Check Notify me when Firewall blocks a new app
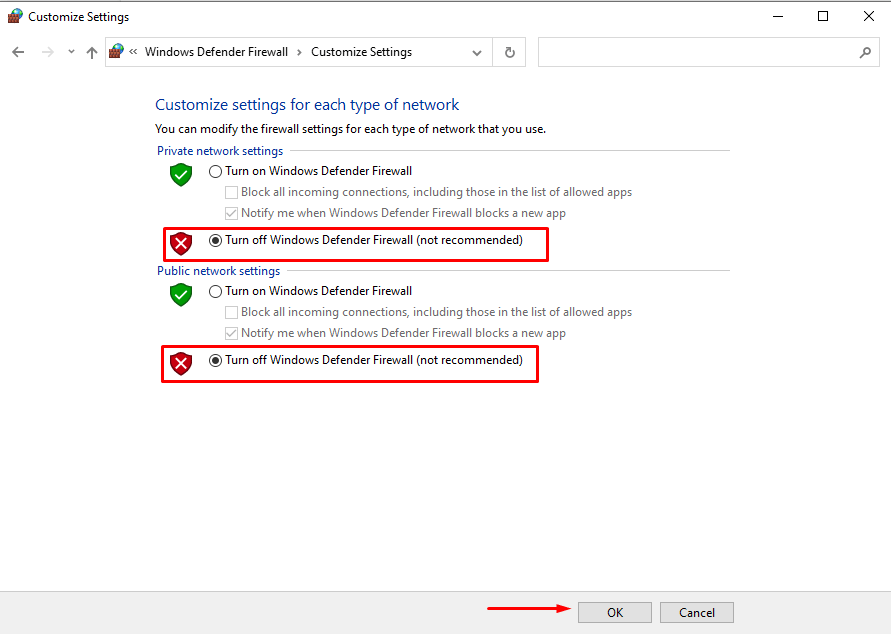Image resolution: width=891 pixels, height=634 pixels. 231,212
